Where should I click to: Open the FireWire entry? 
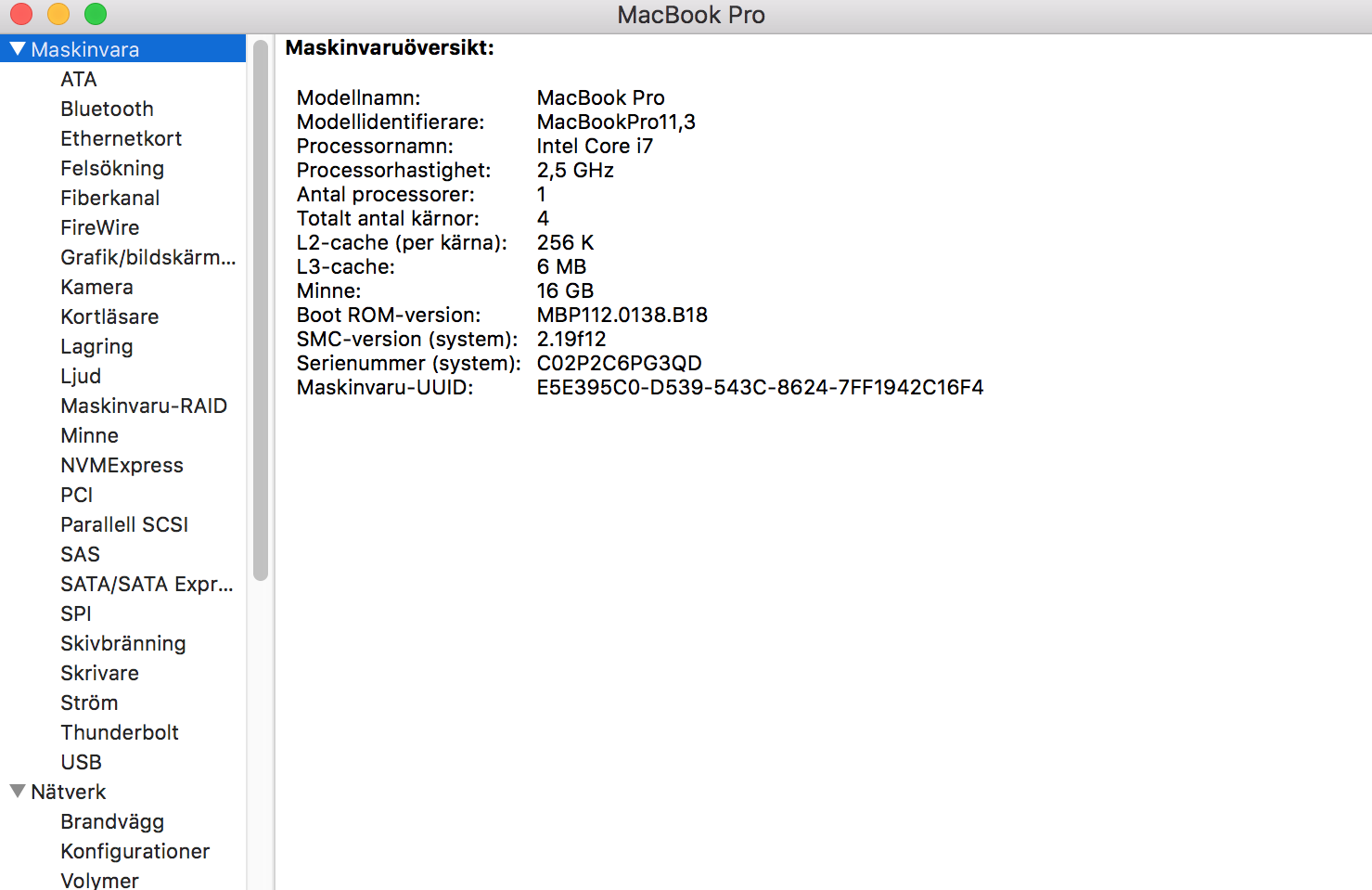tap(100, 227)
